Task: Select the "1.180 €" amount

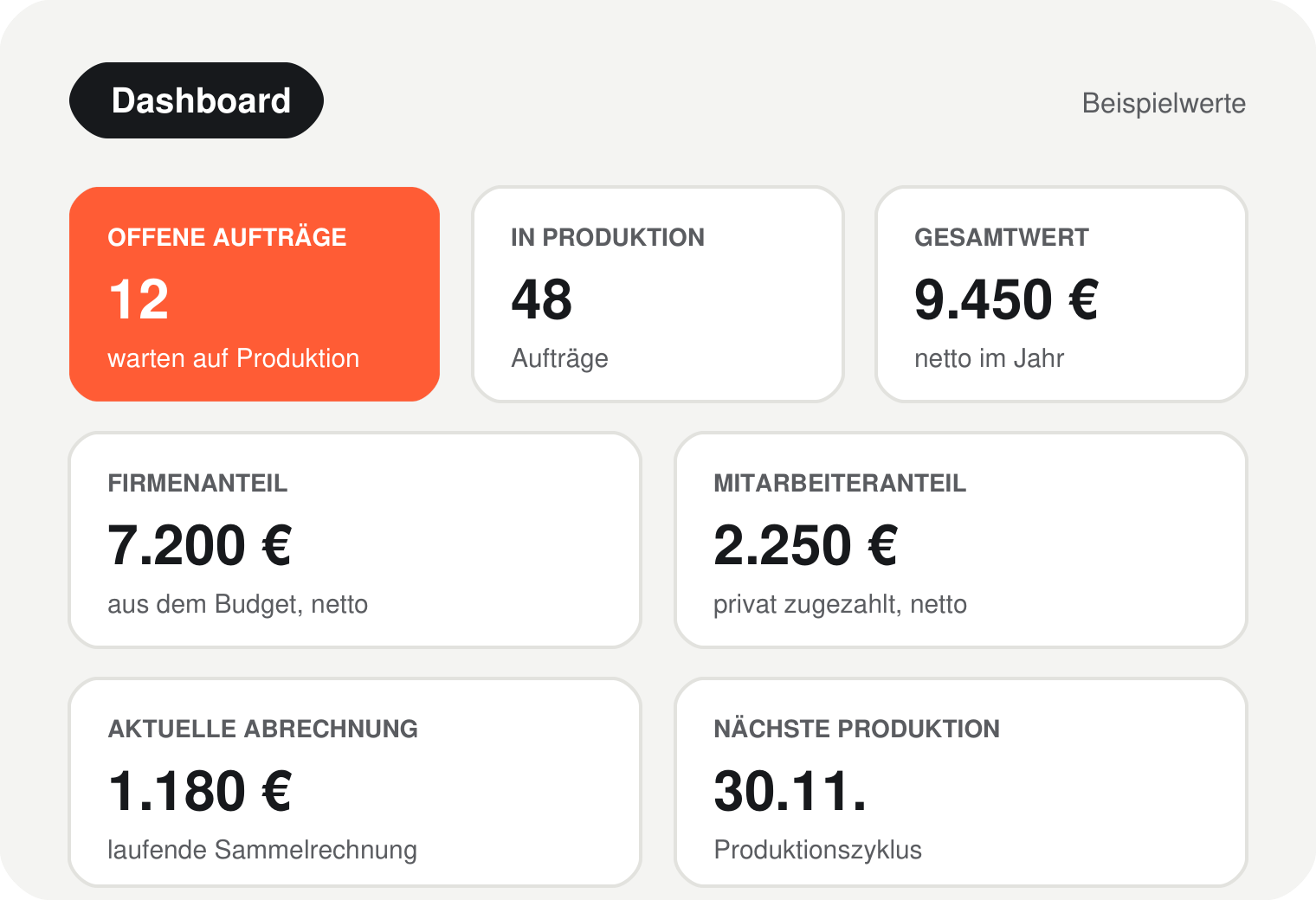Action: coord(199,791)
